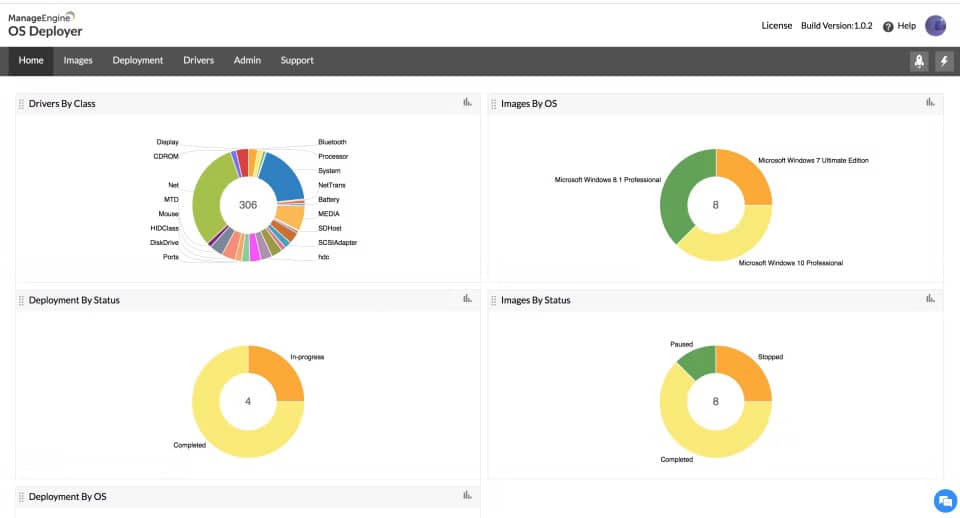Click the Net label in Drivers chart
The image size is (960, 518).
point(173,185)
